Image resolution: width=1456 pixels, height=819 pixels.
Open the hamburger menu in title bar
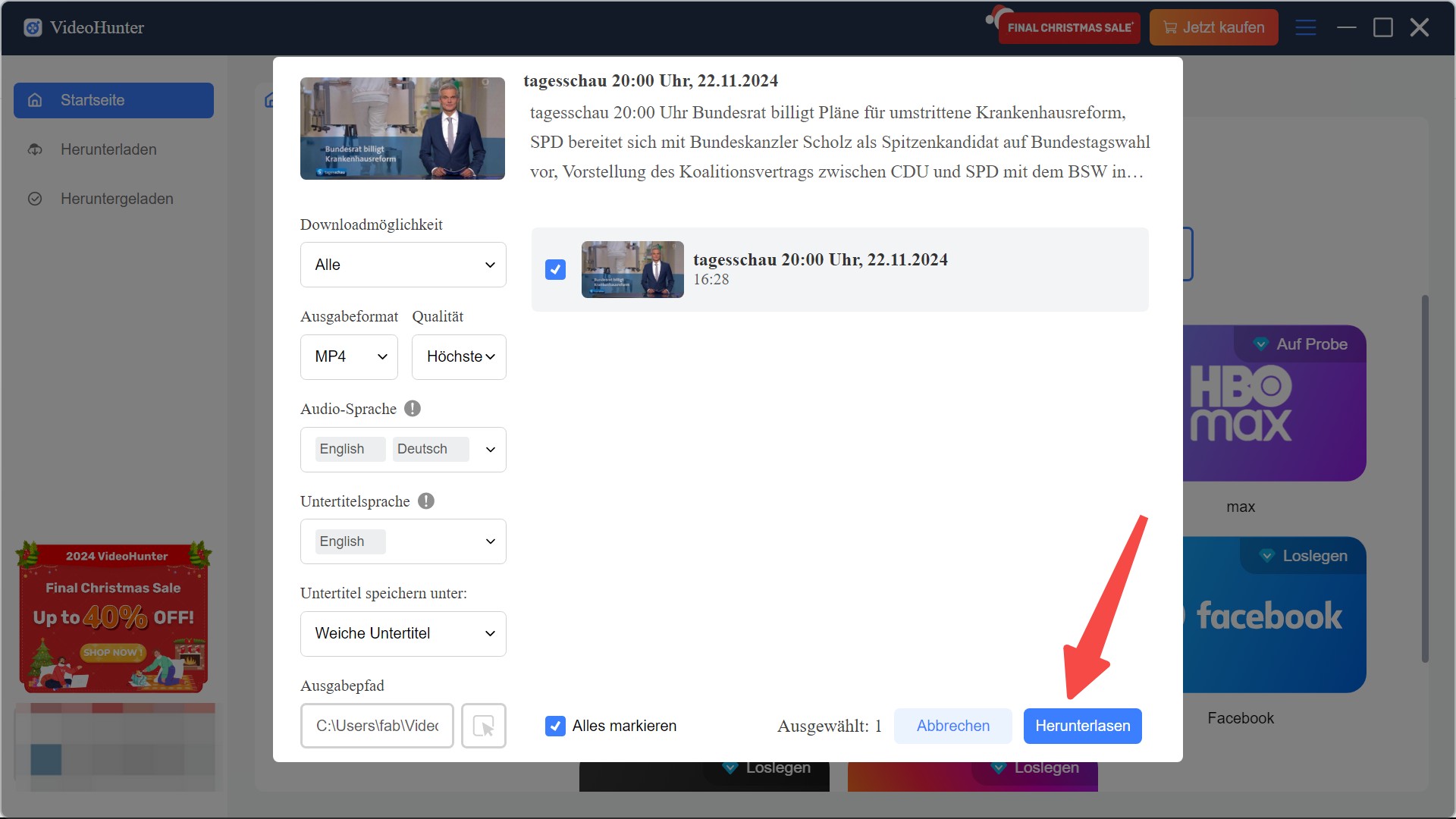[x=1305, y=28]
